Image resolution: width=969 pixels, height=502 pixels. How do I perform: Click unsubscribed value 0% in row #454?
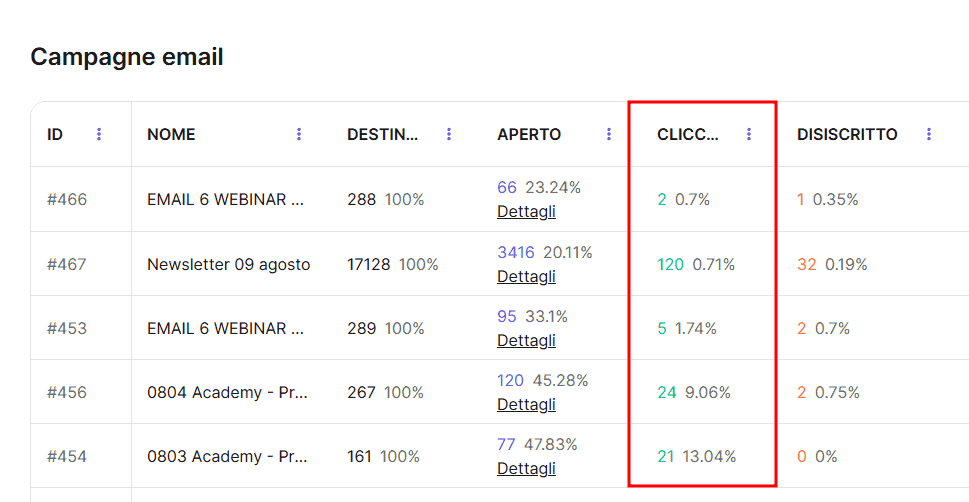coord(826,457)
